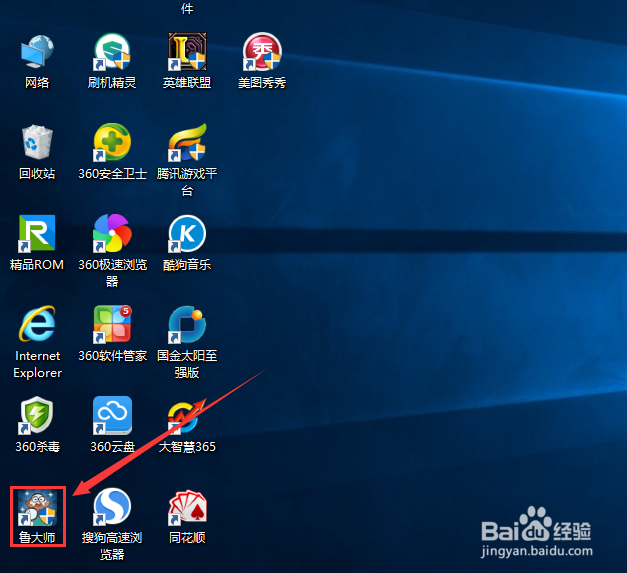Click the 鲁大师 shortcut icon
Screen dimensions: 627x573
[37, 507]
